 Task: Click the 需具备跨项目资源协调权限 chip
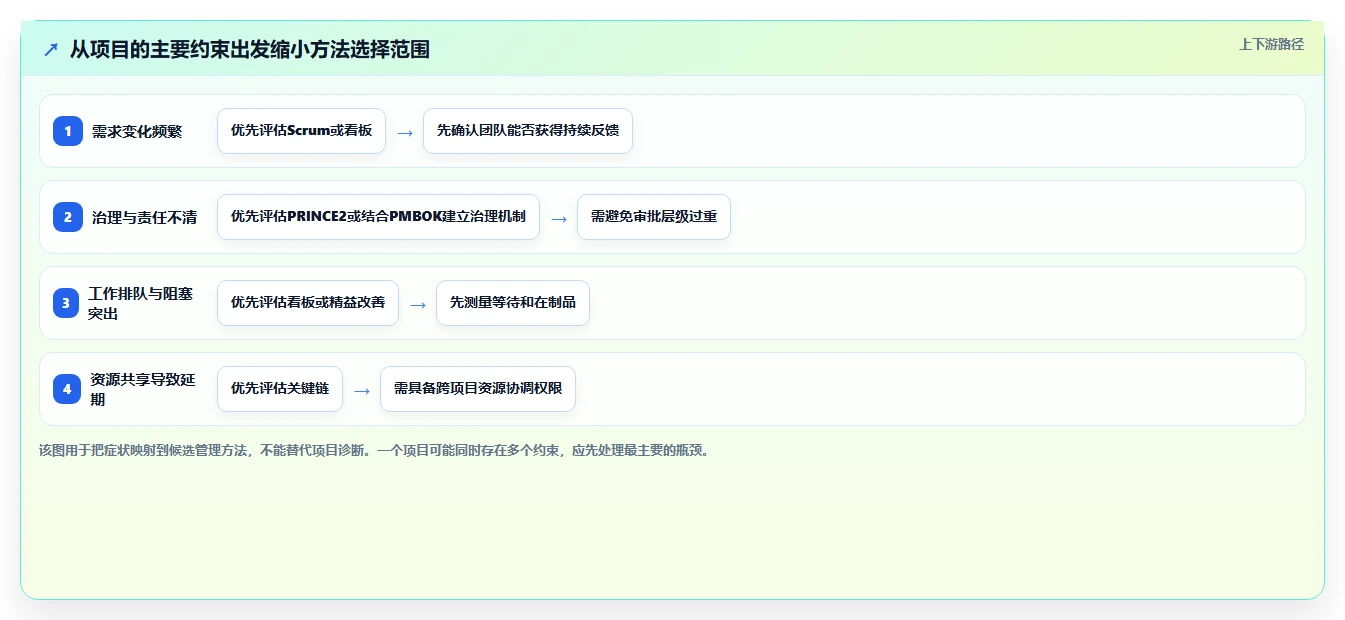coord(478,389)
